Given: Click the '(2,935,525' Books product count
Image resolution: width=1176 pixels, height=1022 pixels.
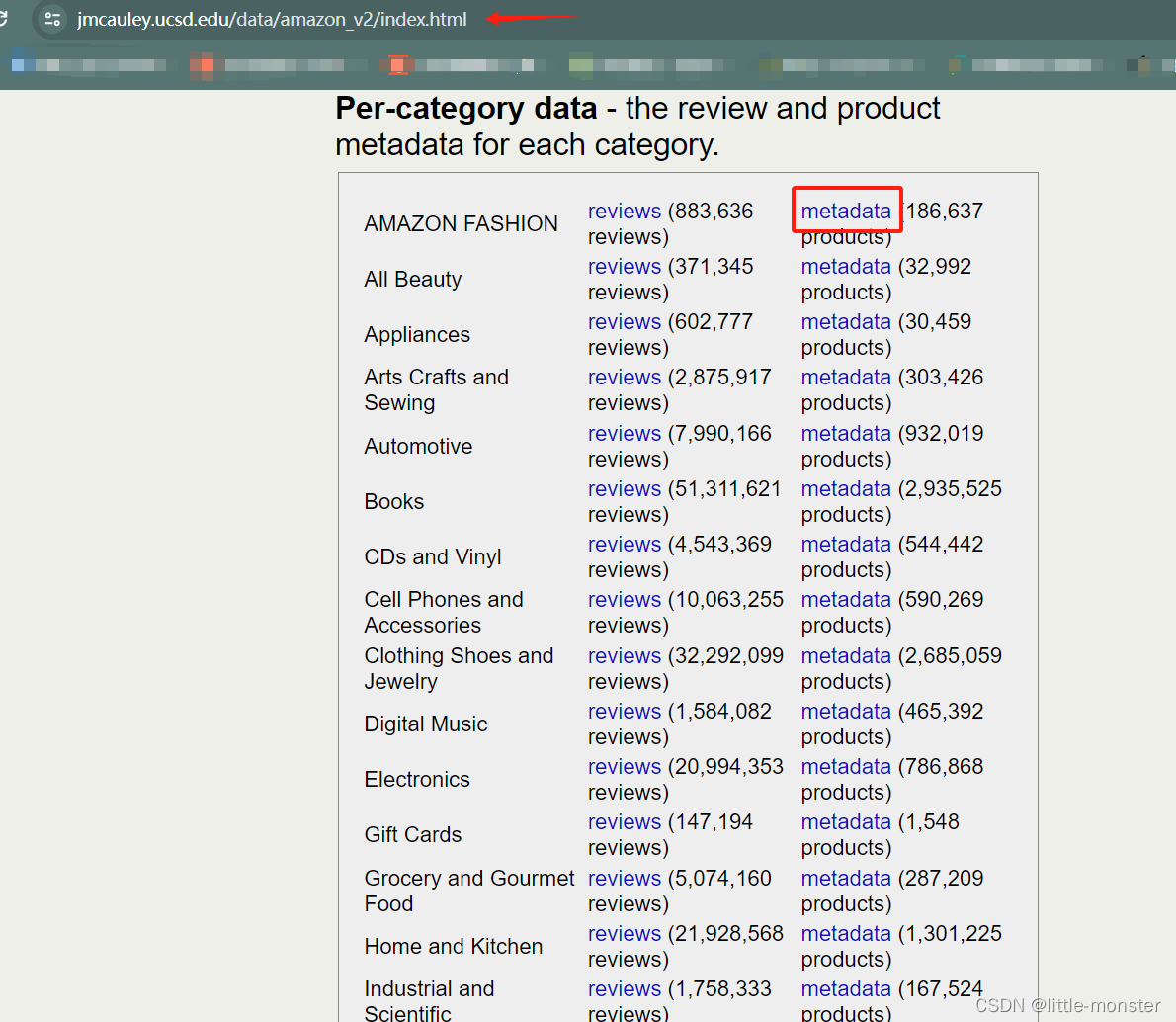Looking at the screenshot, I should pos(950,488).
